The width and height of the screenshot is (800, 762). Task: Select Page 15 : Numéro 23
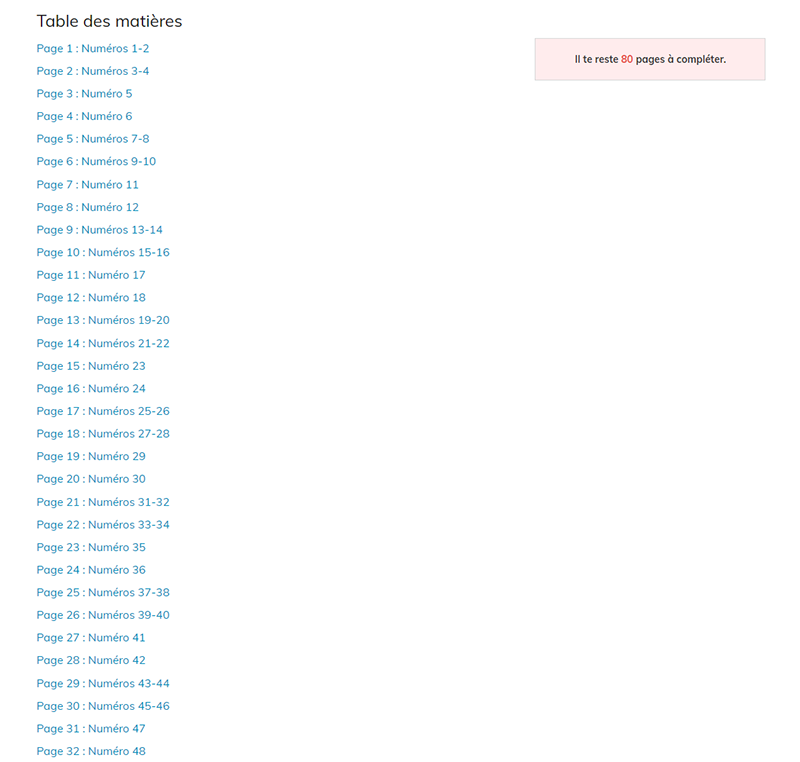coord(91,366)
